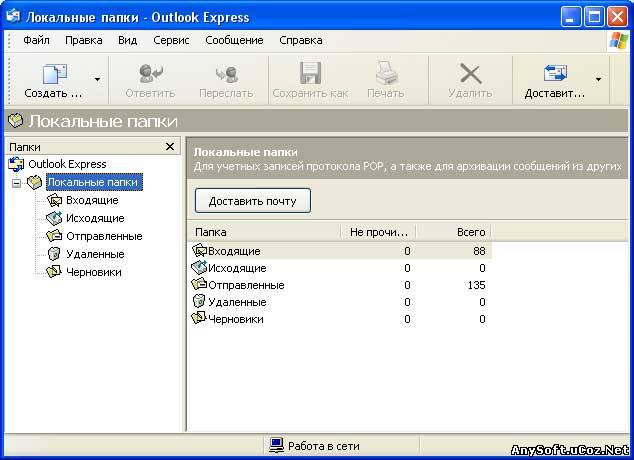Click the Локальные папки banner heading icon
The width and height of the screenshot is (634, 460).
(x=16, y=121)
